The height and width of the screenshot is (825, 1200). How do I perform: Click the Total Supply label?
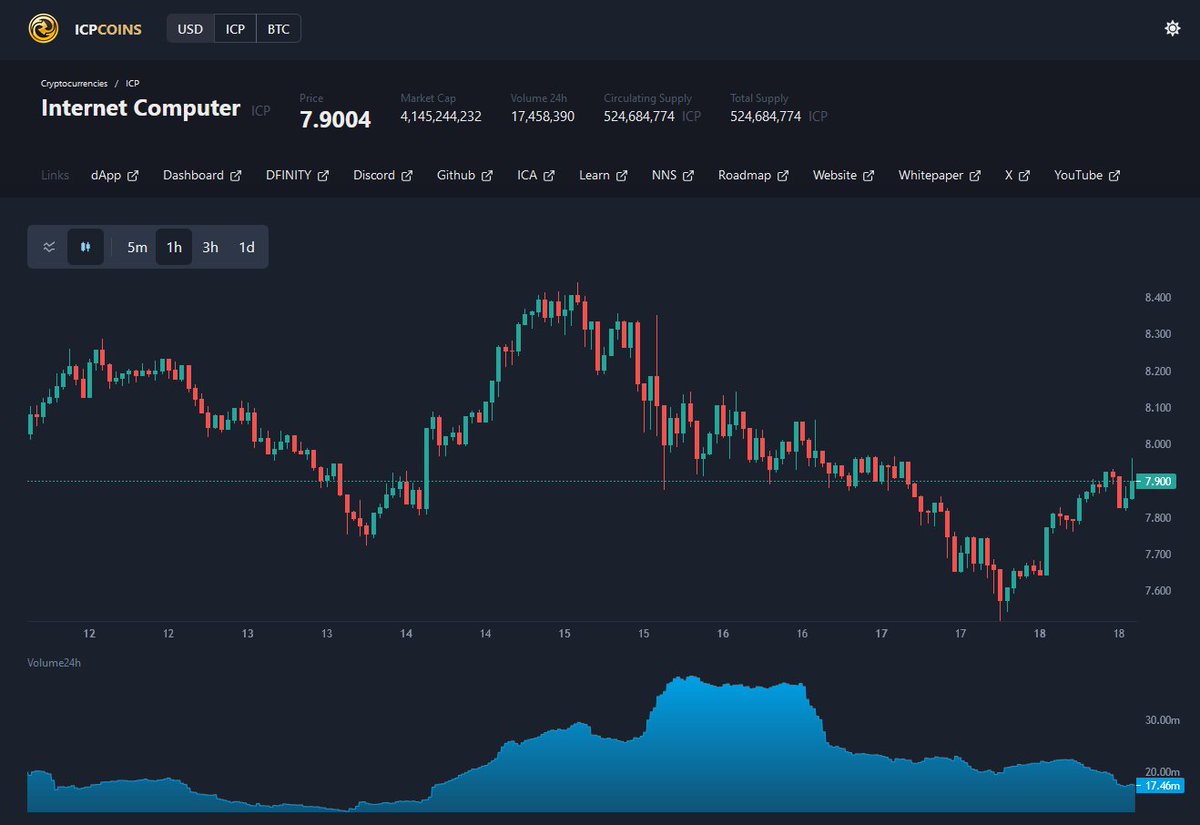pos(759,99)
